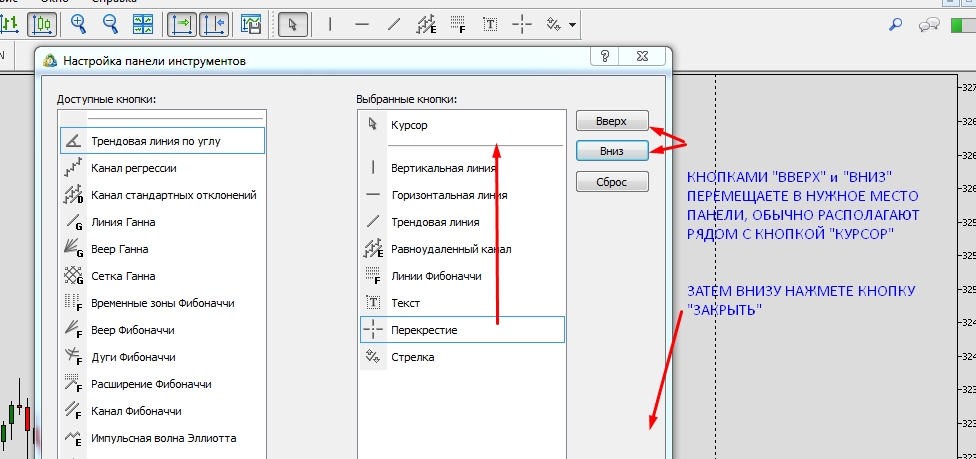Select 'Импульсная волна Эллиотта' in available list
The width and height of the screenshot is (976, 459).
pyautogui.click(x=162, y=438)
